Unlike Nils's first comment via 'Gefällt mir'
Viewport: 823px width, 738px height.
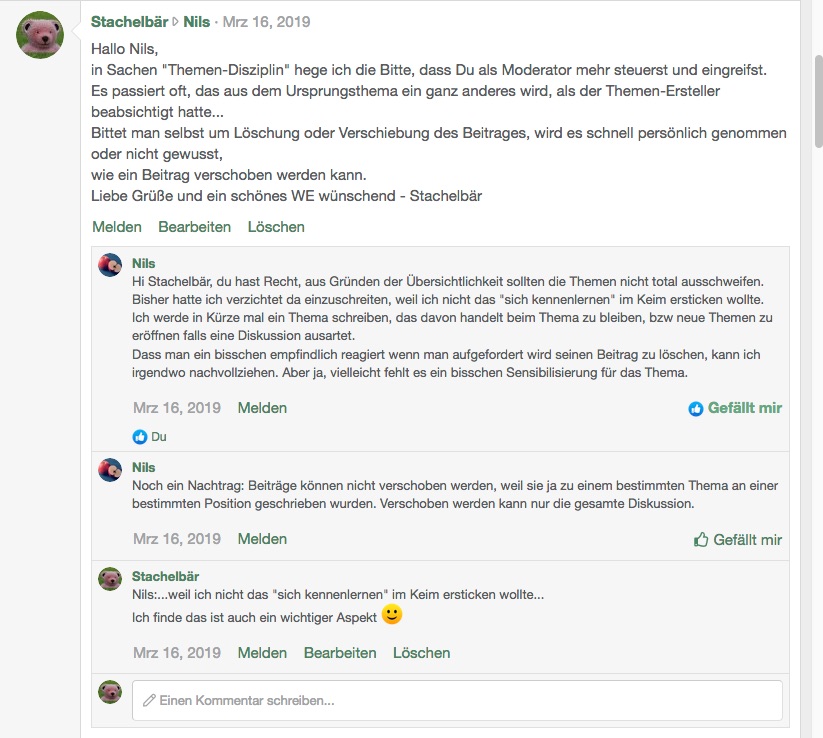[735, 408]
